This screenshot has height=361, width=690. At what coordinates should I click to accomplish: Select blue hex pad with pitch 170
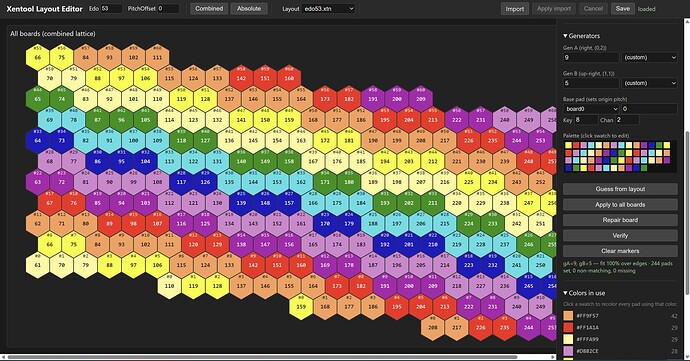coord(325,223)
